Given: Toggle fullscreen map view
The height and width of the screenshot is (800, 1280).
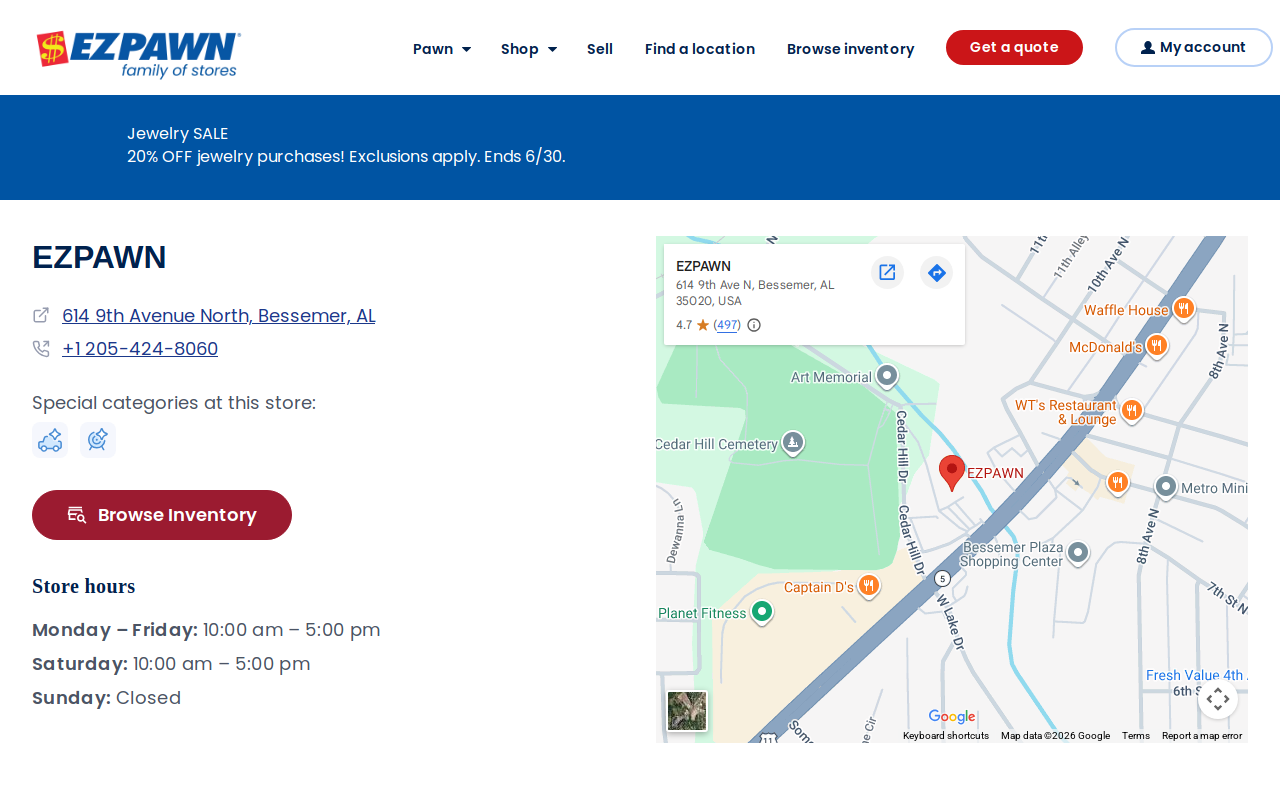Looking at the screenshot, I should (1218, 698).
